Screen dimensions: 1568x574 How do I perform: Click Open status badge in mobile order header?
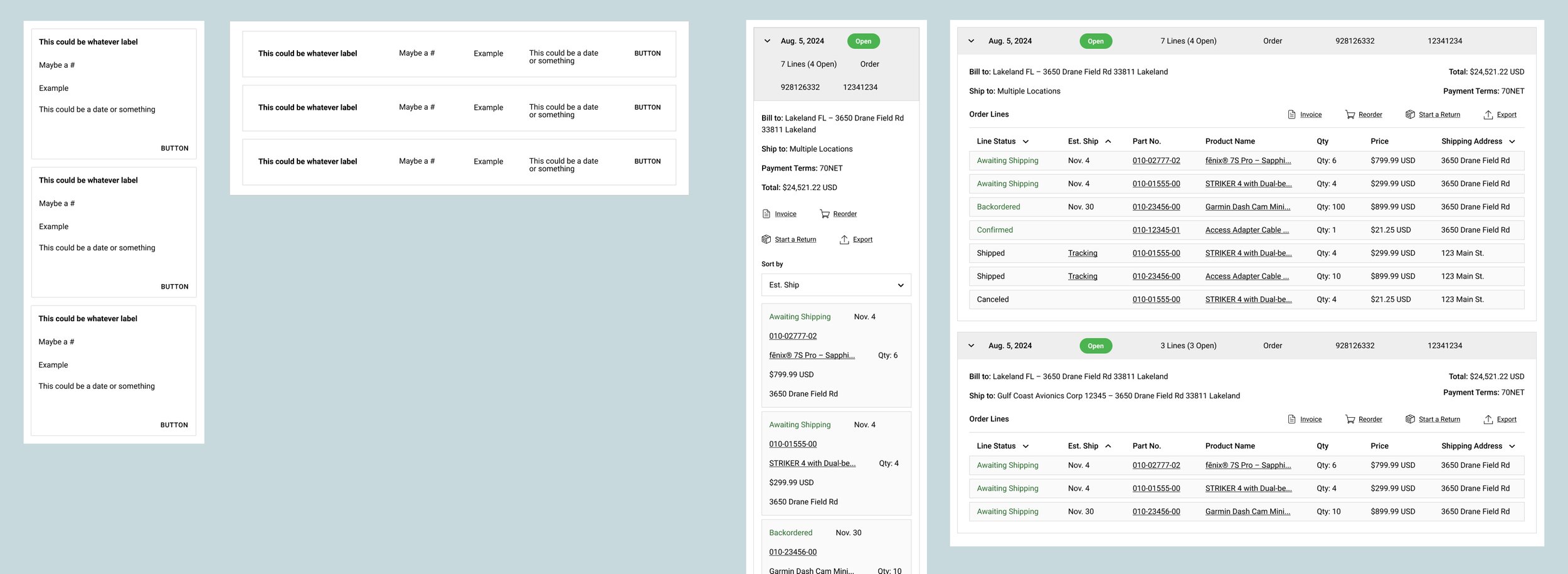point(863,41)
